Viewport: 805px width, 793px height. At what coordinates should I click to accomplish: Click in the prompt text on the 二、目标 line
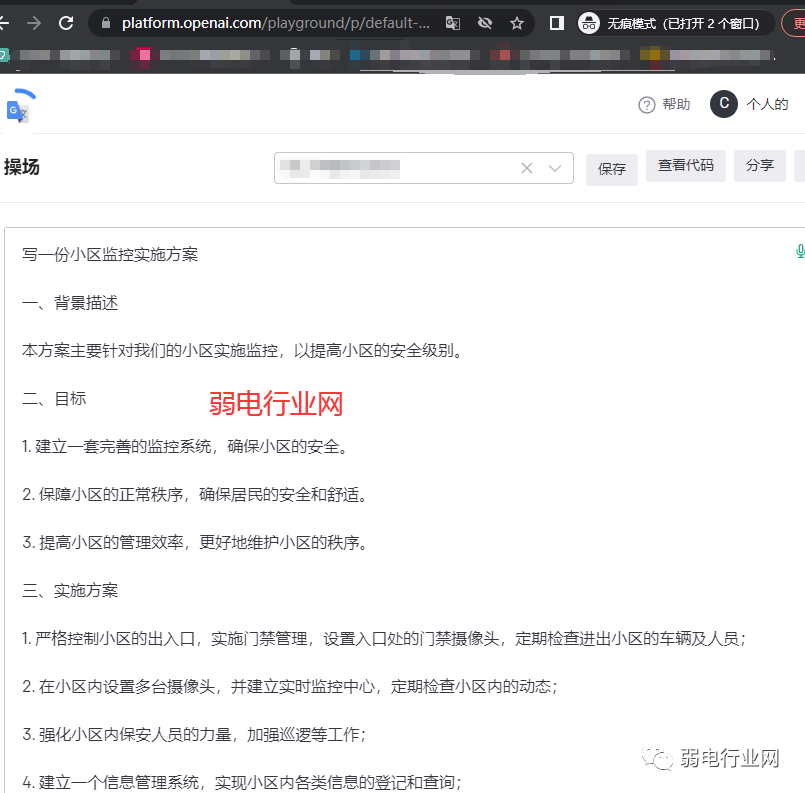click(x=55, y=398)
